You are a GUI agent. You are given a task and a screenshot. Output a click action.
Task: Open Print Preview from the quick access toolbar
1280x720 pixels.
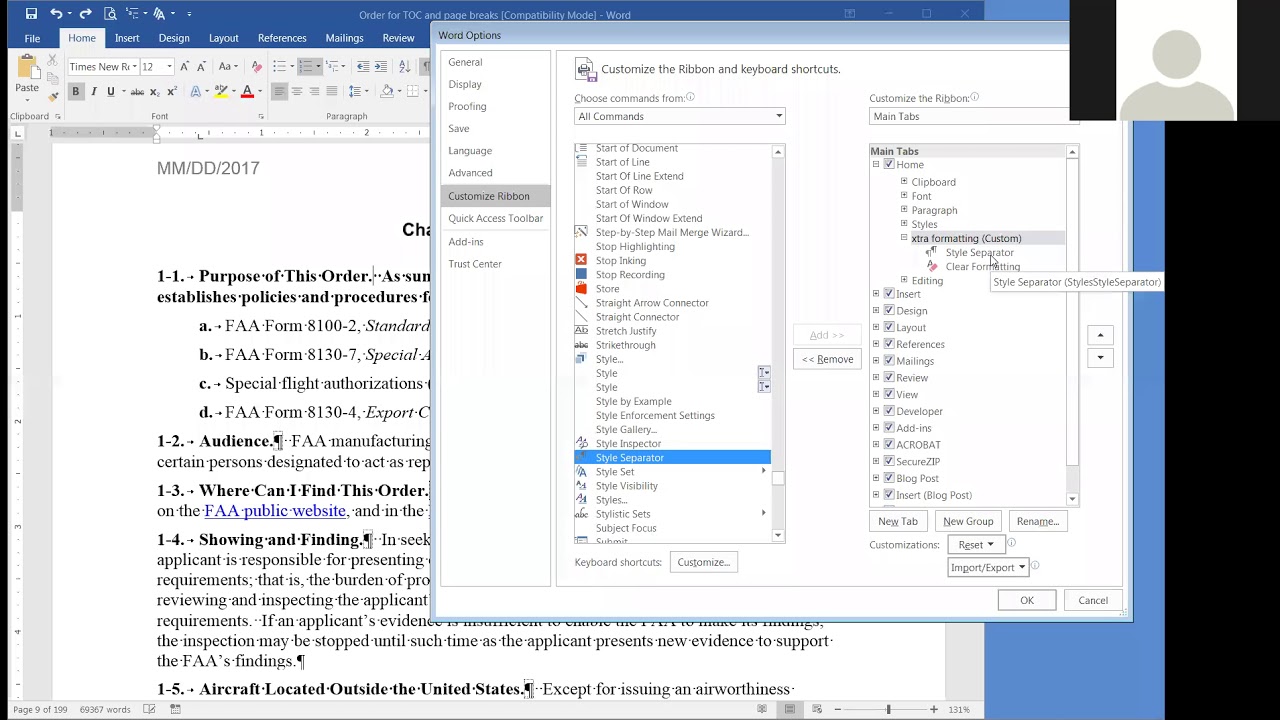click(x=110, y=14)
